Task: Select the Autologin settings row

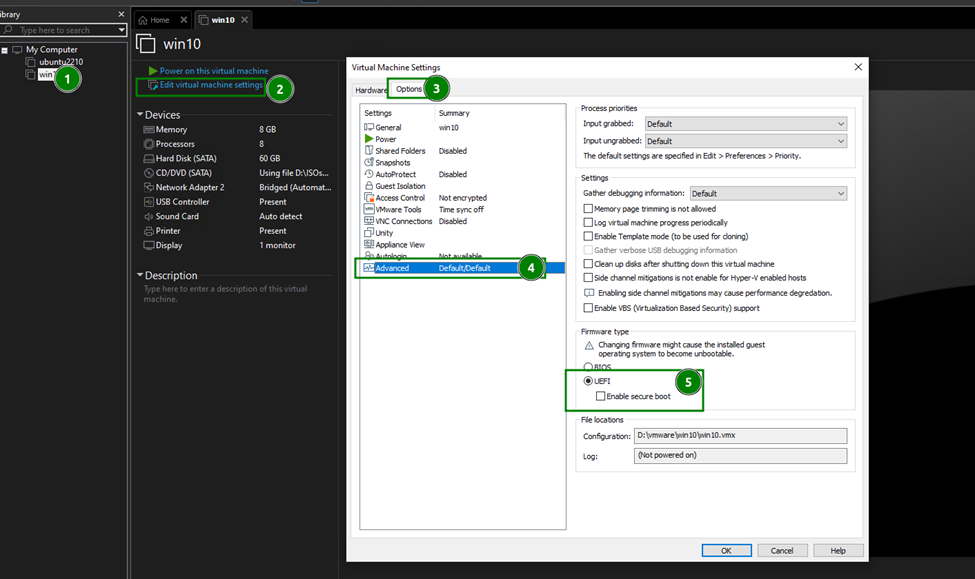Action: tap(462, 256)
